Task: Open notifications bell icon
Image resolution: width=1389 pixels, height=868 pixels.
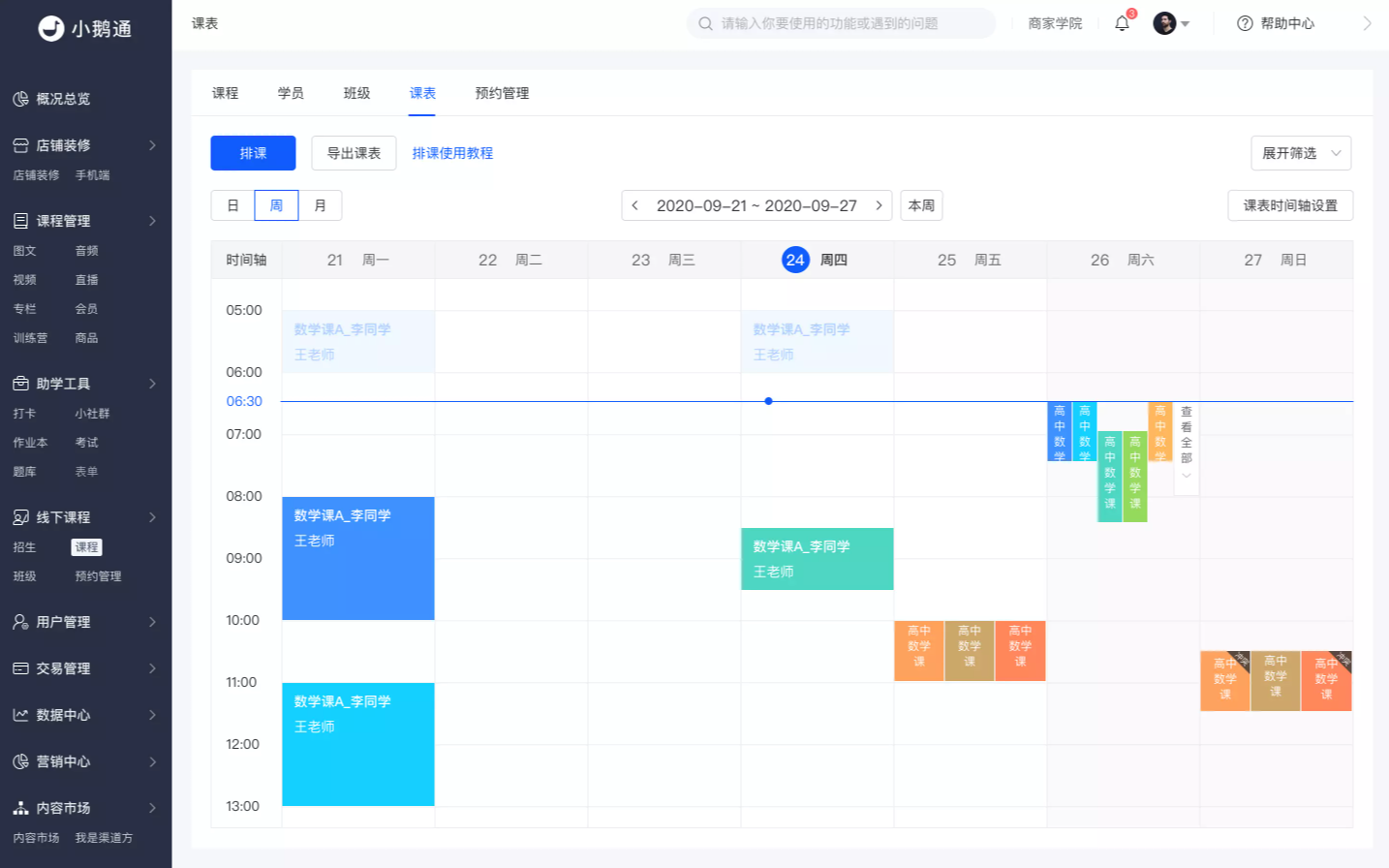Action: 1122,23
